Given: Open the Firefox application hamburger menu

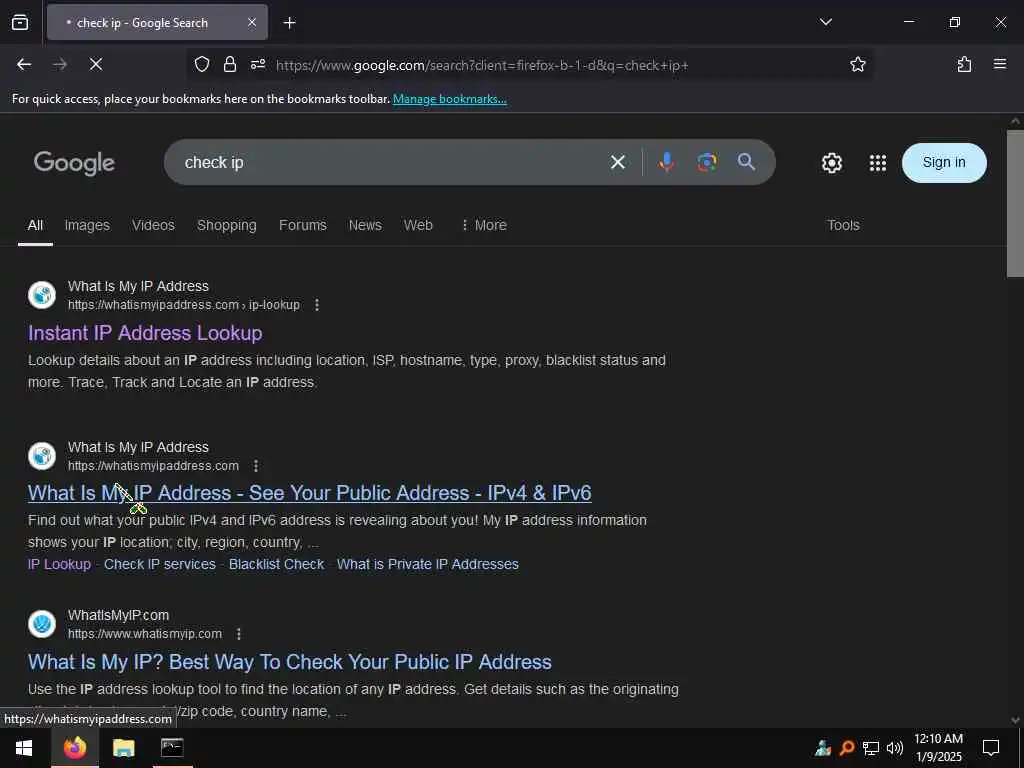Looking at the screenshot, I should pos(1000,64).
